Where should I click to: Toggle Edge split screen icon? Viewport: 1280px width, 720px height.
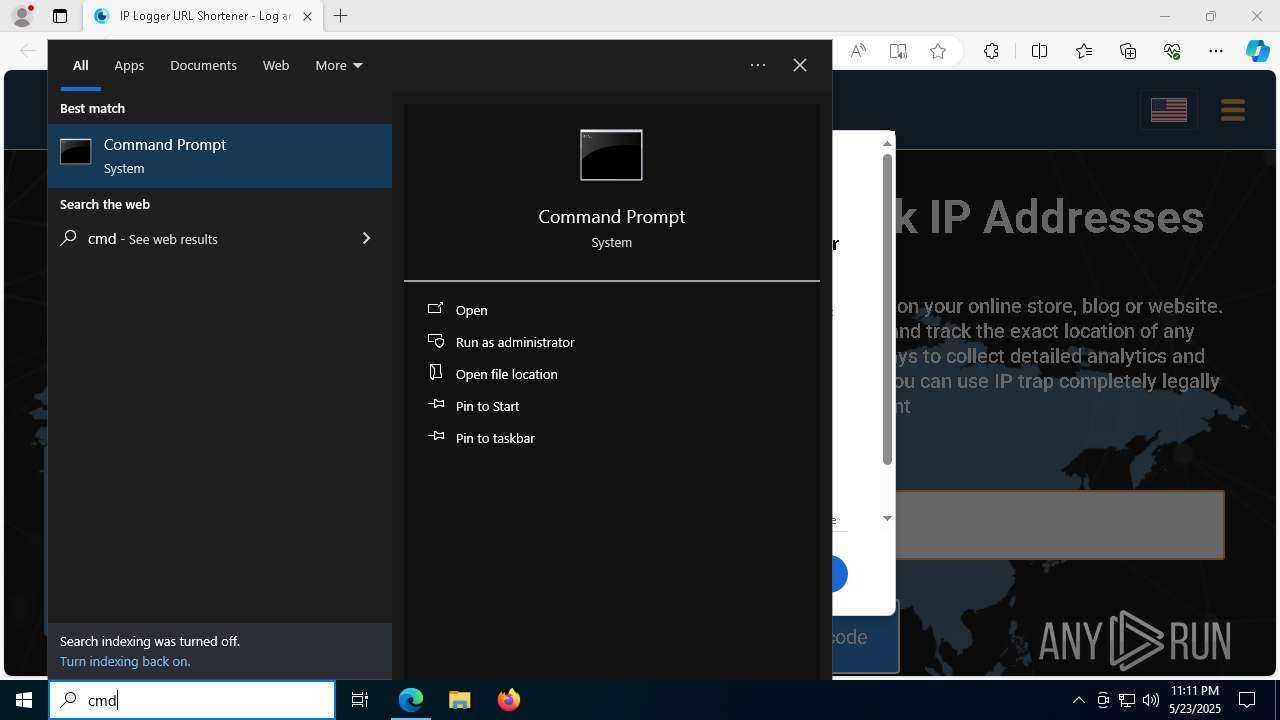[1039, 51]
